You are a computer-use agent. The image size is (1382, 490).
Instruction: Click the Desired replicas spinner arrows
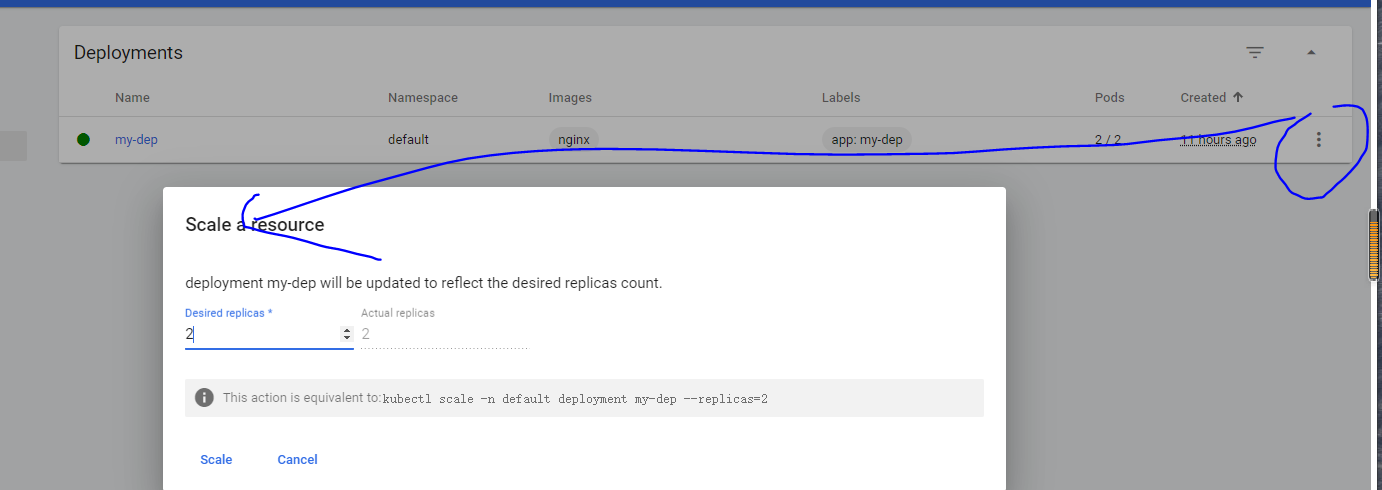pos(347,335)
